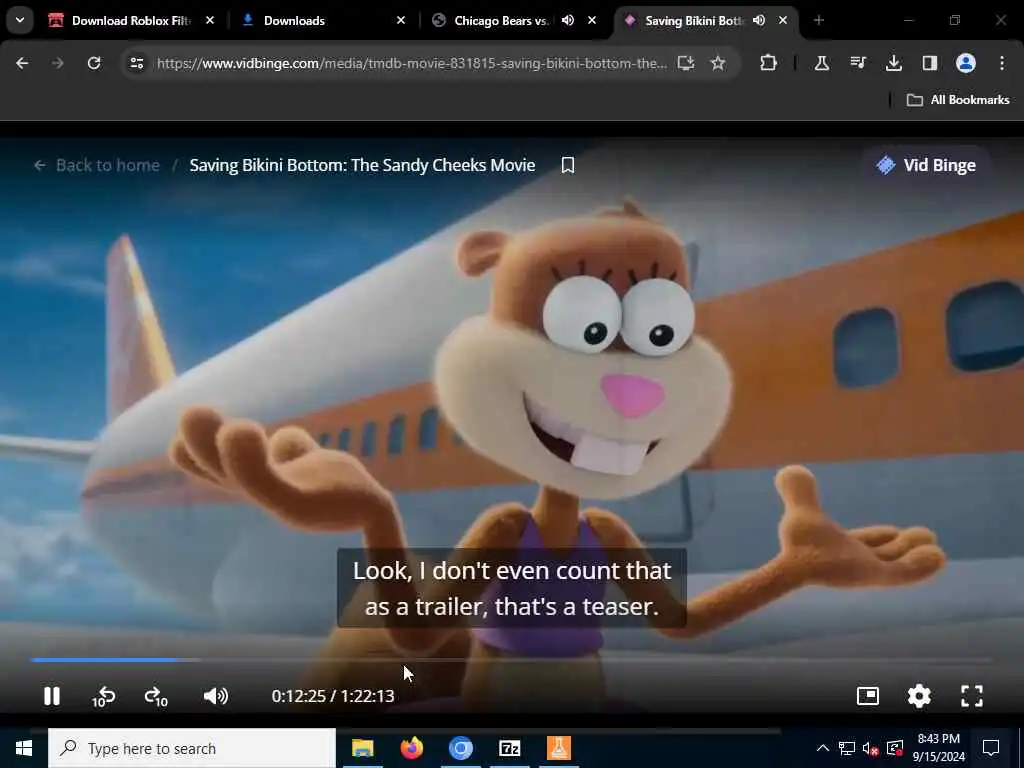Screen dimensions: 1024x768
Task: Reload the current page
Action: coord(94,63)
